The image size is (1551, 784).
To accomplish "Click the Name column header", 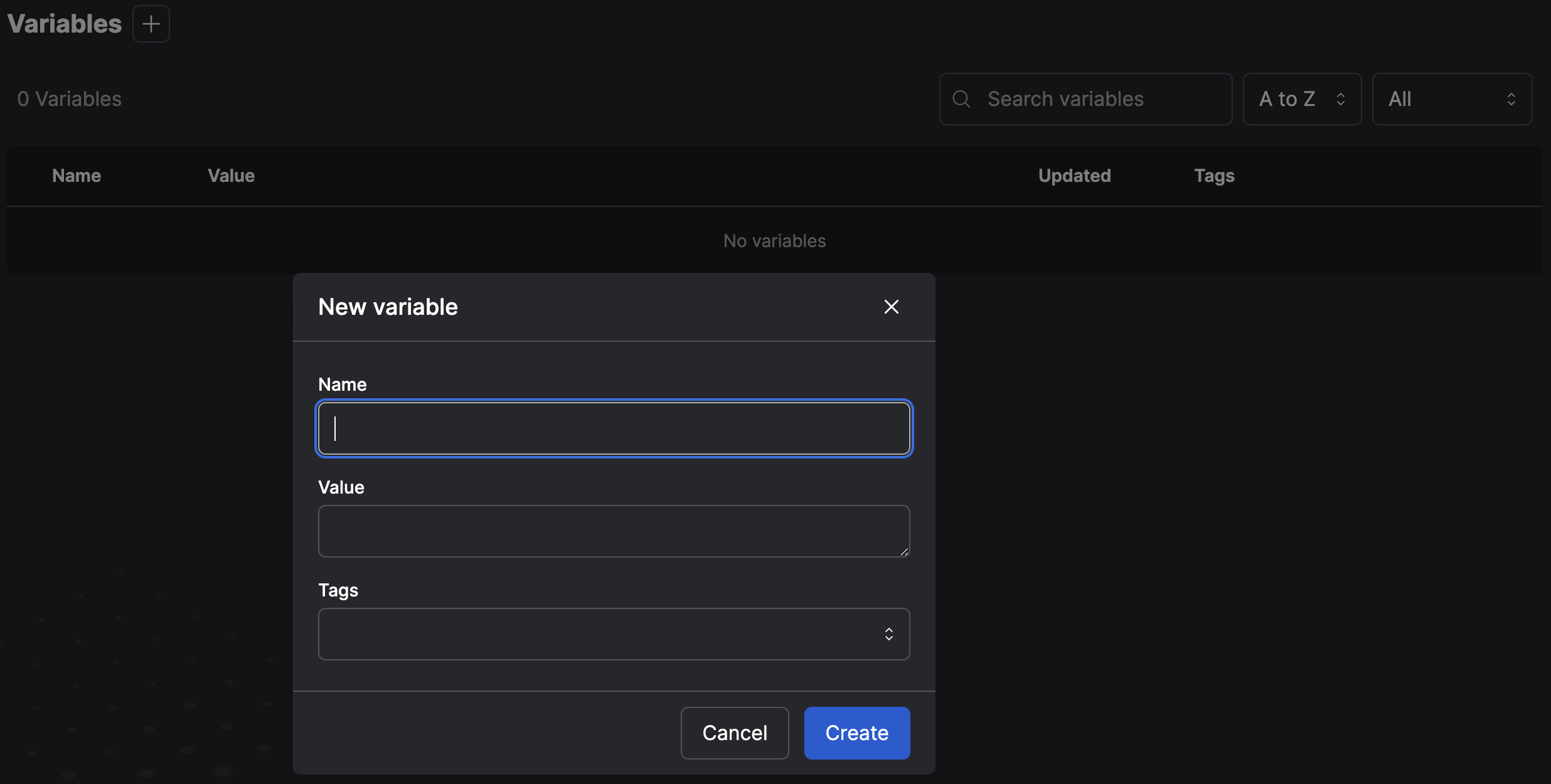I will [77, 176].
